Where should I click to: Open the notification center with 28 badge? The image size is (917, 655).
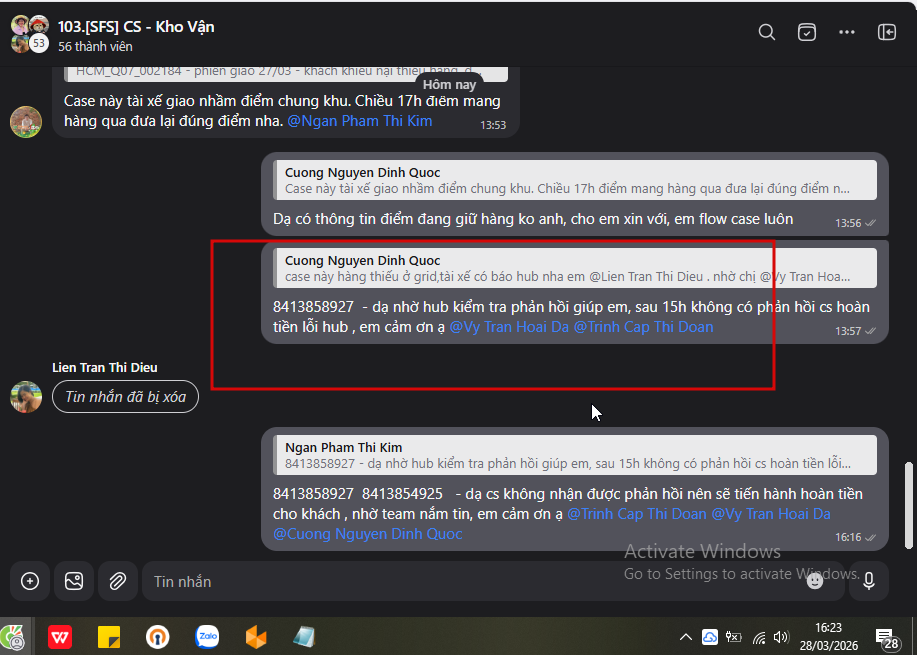[887, 639]
